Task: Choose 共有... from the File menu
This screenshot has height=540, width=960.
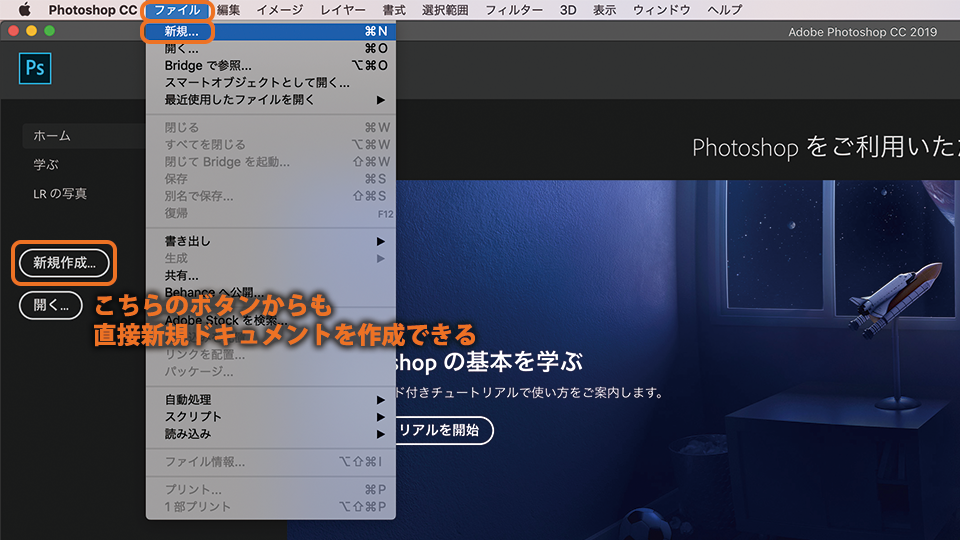Action: 271,276
